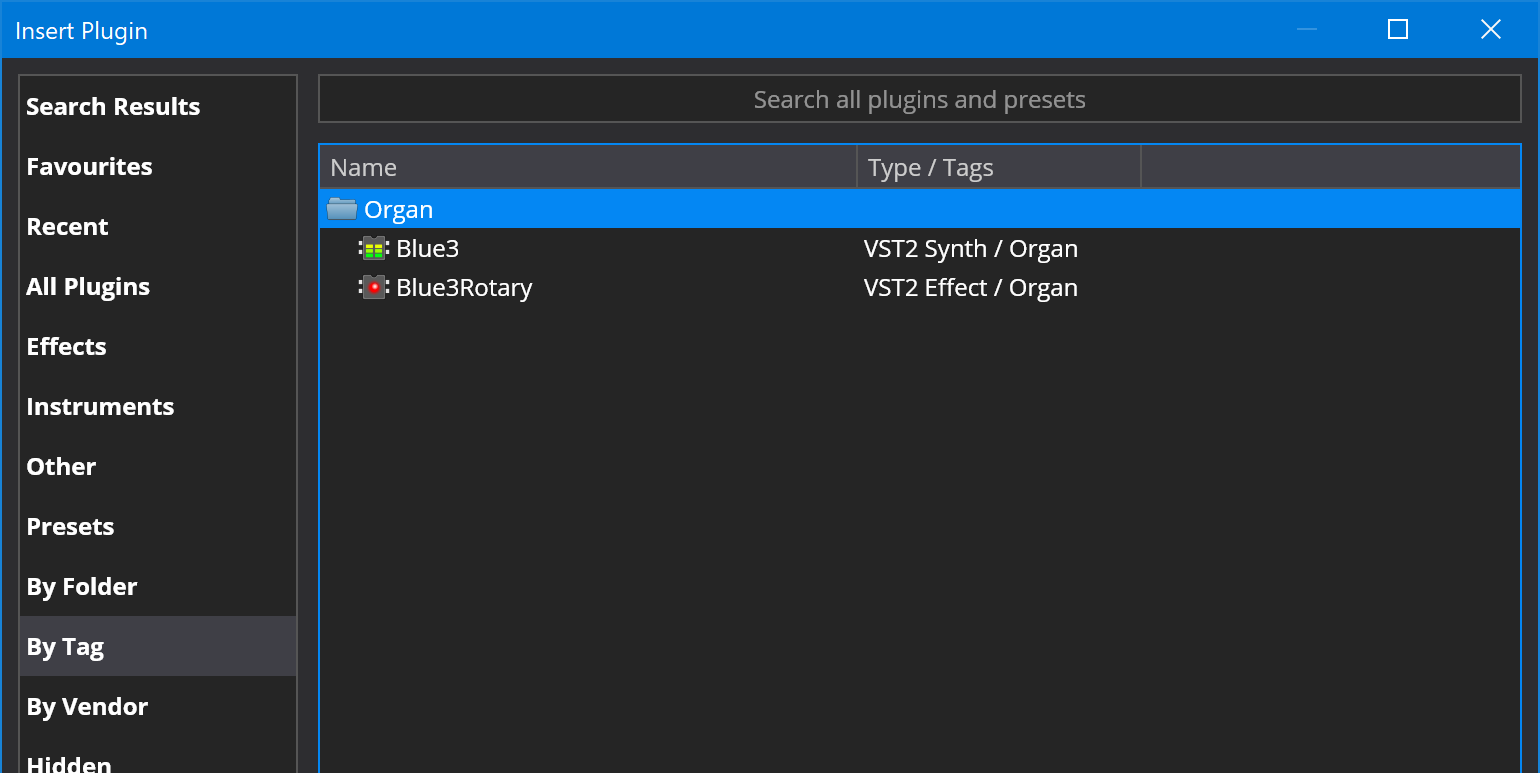Click the Organ folder icon
1540x773 pixels.
click(x=342, y=209)
